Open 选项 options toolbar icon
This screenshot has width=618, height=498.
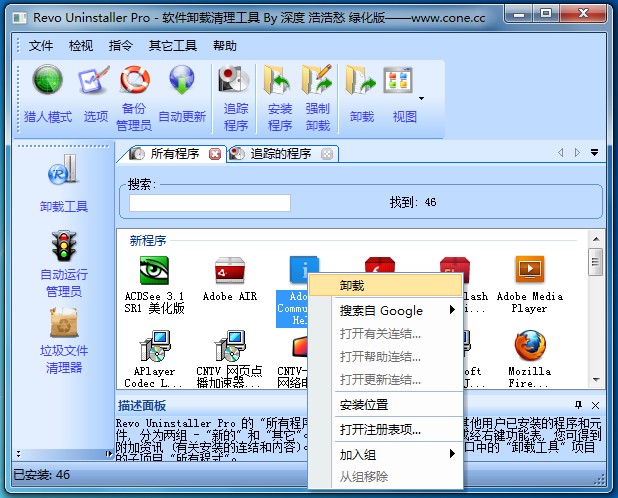pos(93,80)
